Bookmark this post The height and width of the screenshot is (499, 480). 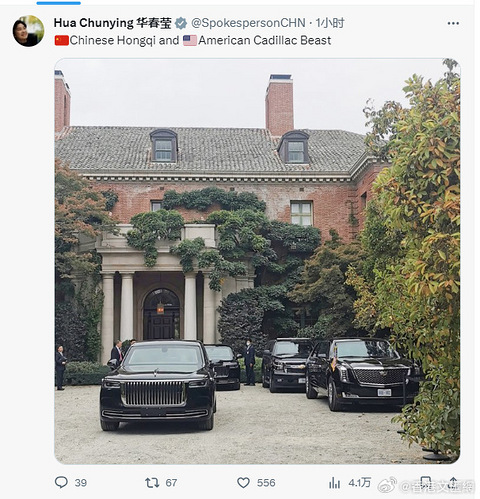[x=426, y=483]
